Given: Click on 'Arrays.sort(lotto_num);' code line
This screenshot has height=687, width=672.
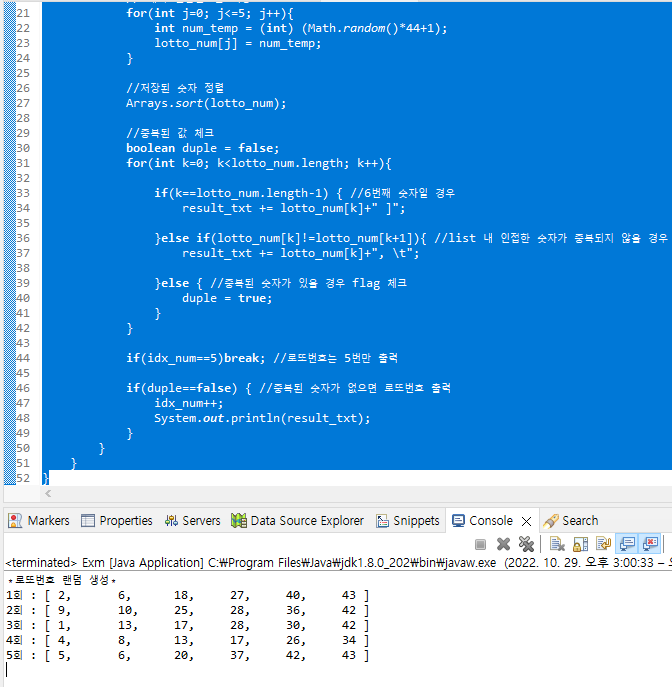Looking at the screenshot, I should [x=206, y=103].
